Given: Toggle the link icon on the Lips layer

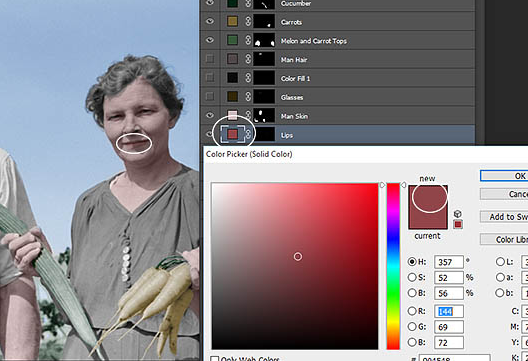Looking at the screenshot, I should coord(248,135).
